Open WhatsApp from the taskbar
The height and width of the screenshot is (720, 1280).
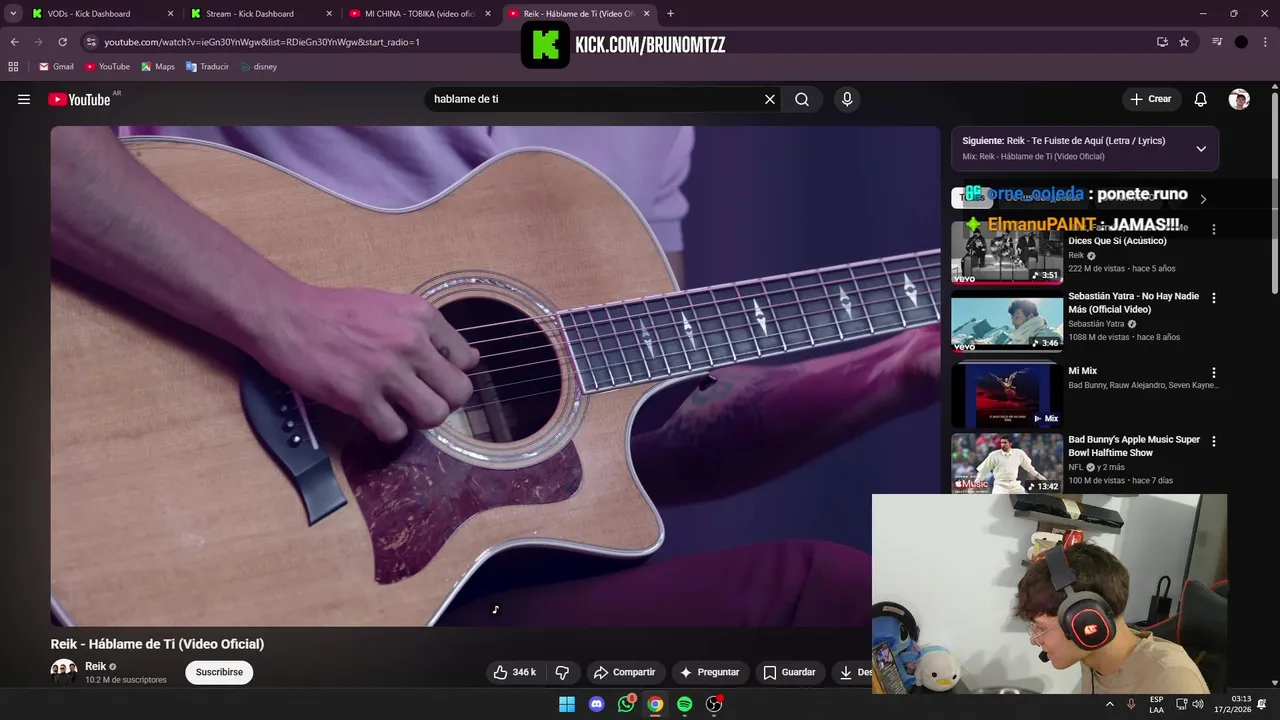pos(626,704)
